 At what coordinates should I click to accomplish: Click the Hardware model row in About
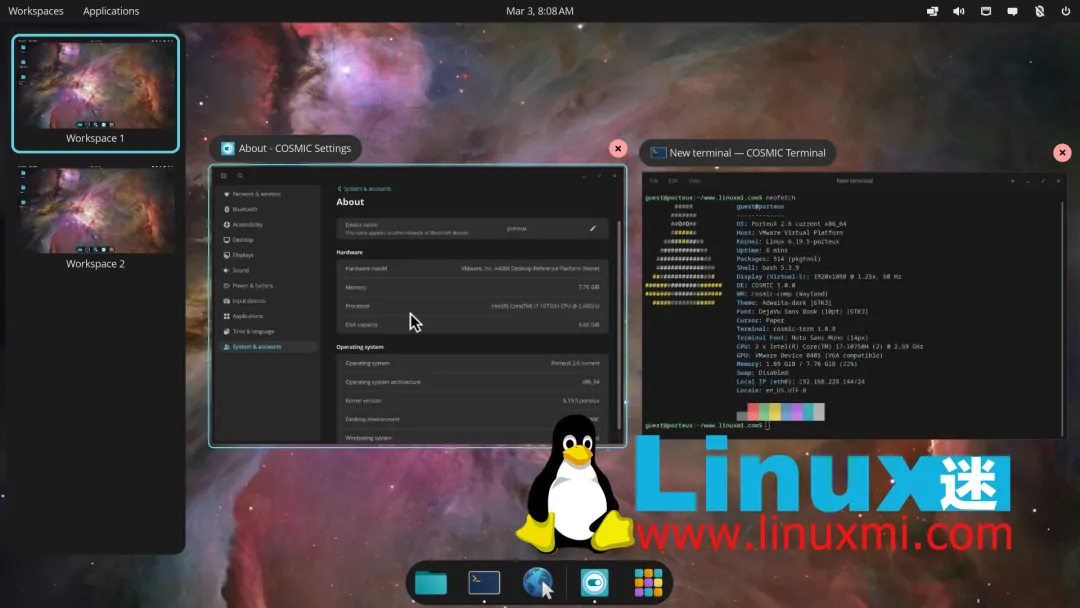(472, 269)
